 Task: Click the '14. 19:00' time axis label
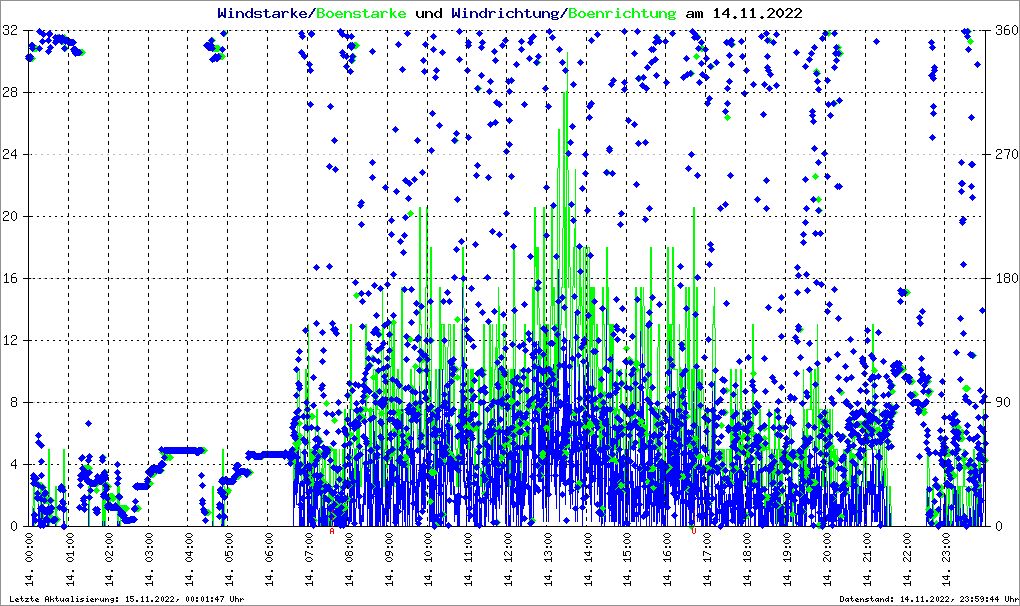[787, 559]
